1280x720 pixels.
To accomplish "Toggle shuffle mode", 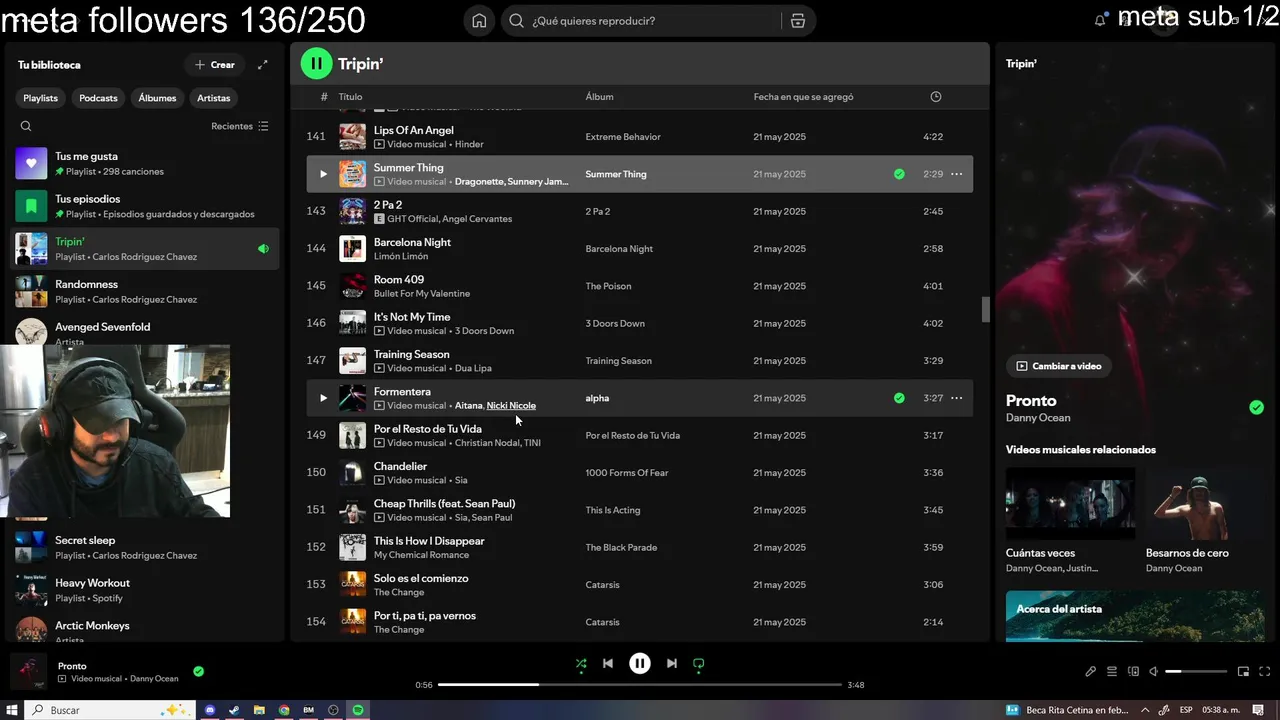I will point(581,663).
